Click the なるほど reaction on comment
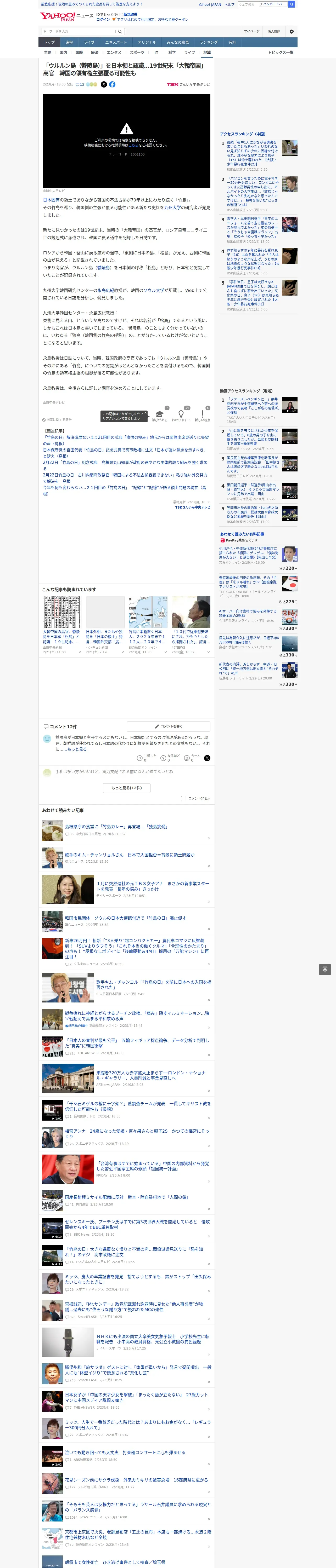The image size is (336, 1568). click(164, 758)
